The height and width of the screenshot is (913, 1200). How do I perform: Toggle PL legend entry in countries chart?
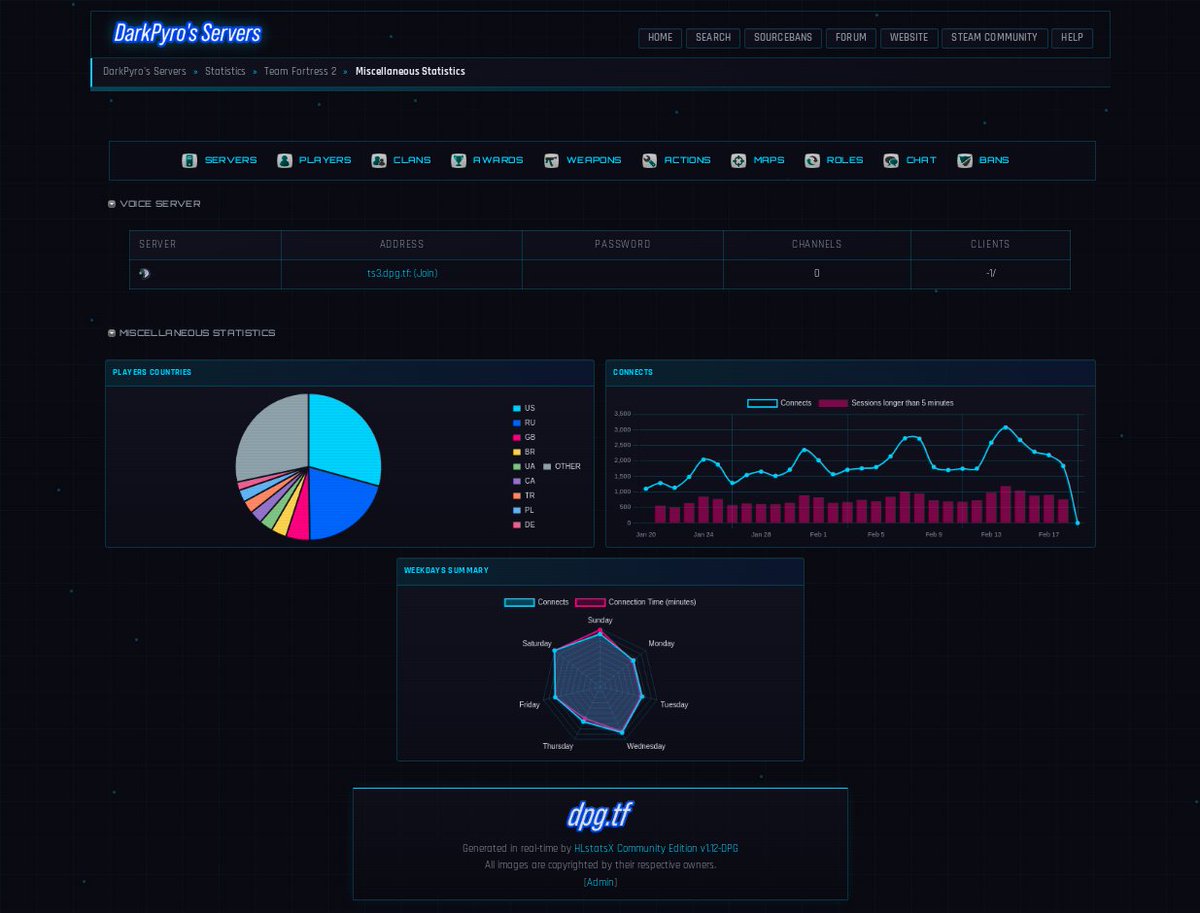pyautogui.click(x=524, y=510)
